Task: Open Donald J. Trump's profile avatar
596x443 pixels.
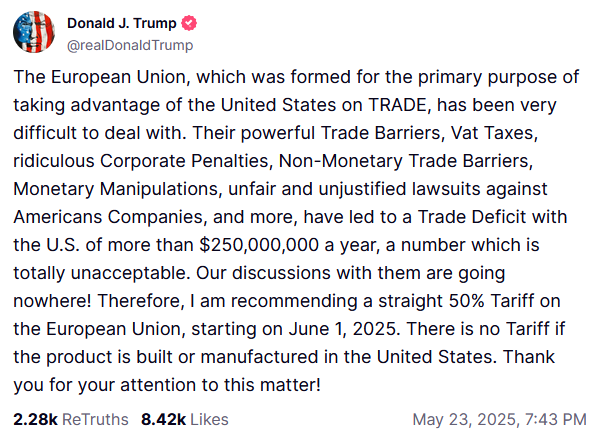Action: (x=34, y=32)
